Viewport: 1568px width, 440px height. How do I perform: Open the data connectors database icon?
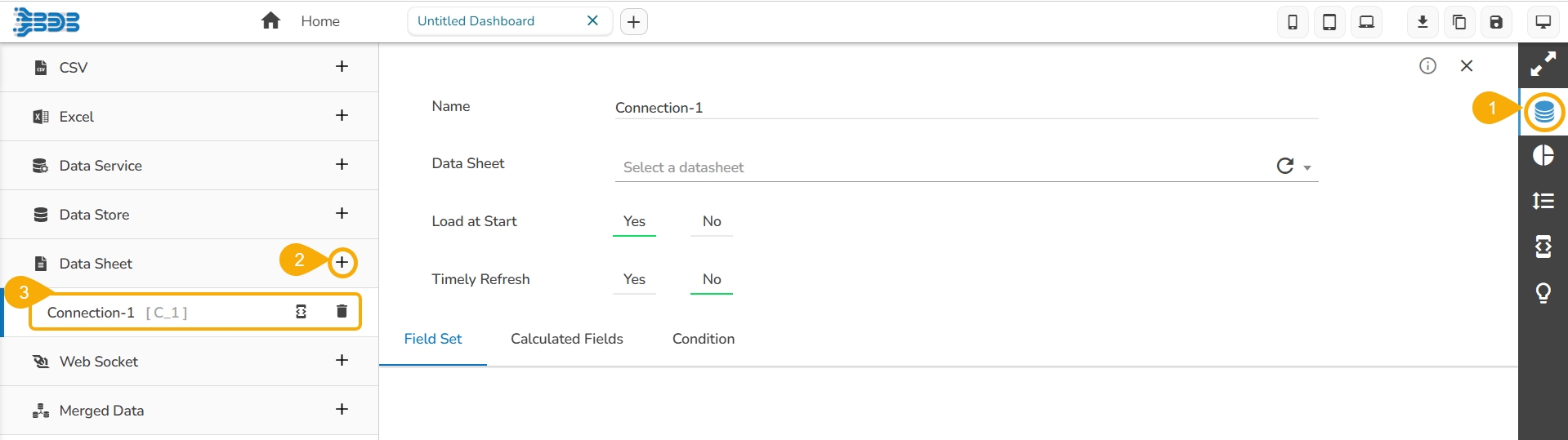(1543, 112)
